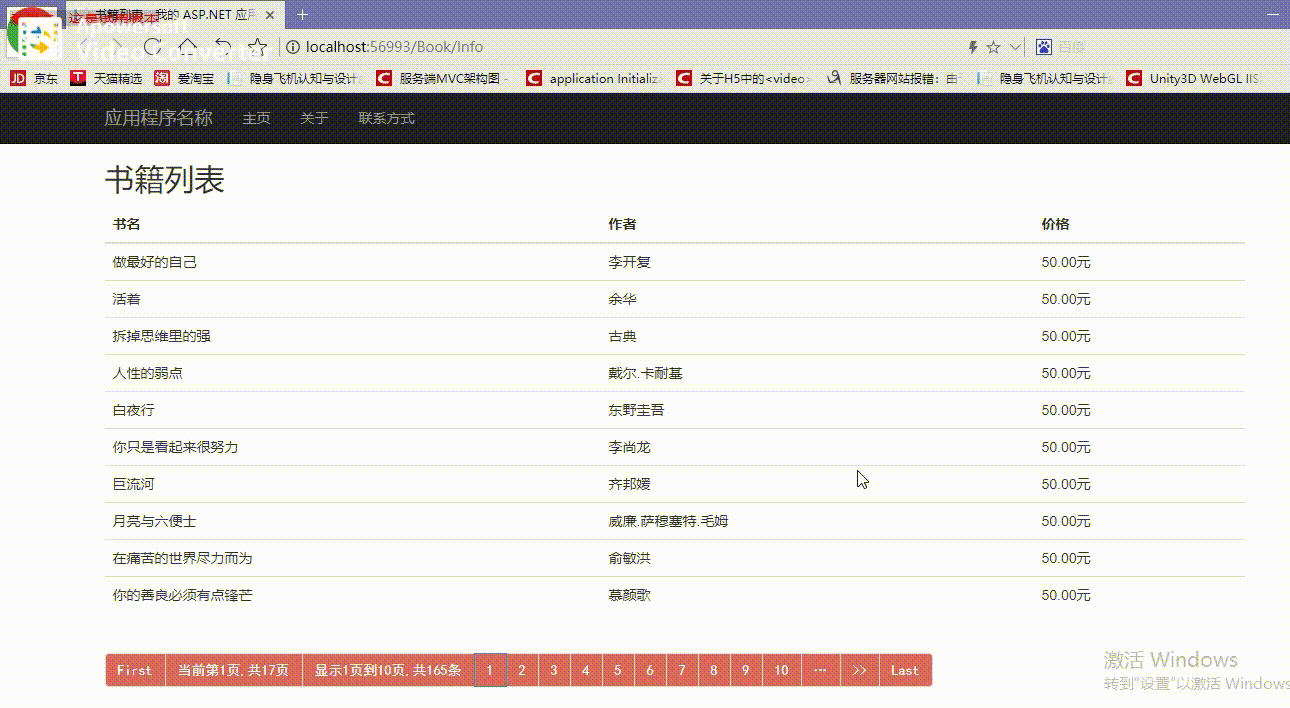Click the book title 人性的弱点
1290x708 pixels.
click(148, 373)
